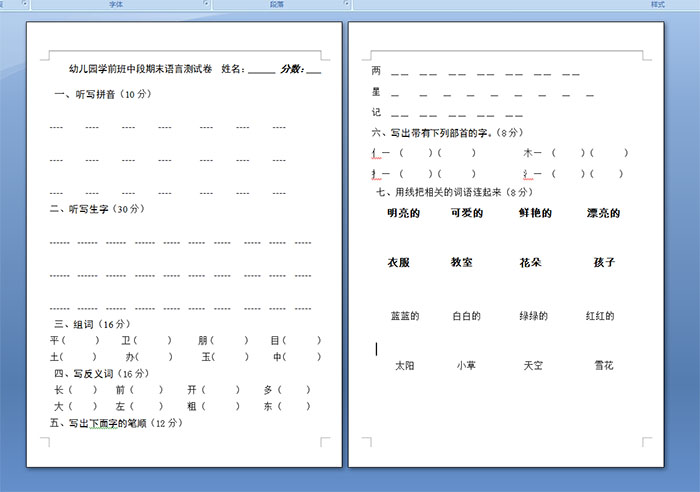The image size is (700, 492).
Task: Click the character 星 on the right page
Action: (x=376, y=92)
